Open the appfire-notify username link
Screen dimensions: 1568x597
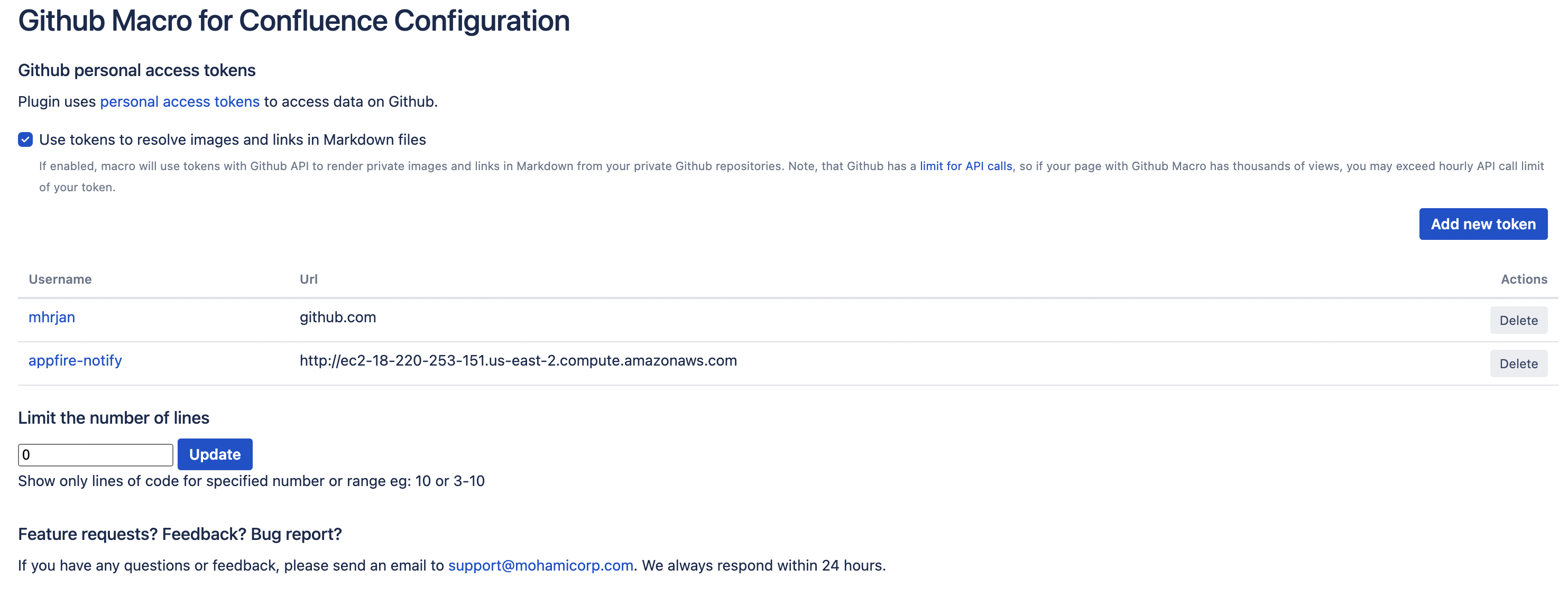tap(76, 360)
